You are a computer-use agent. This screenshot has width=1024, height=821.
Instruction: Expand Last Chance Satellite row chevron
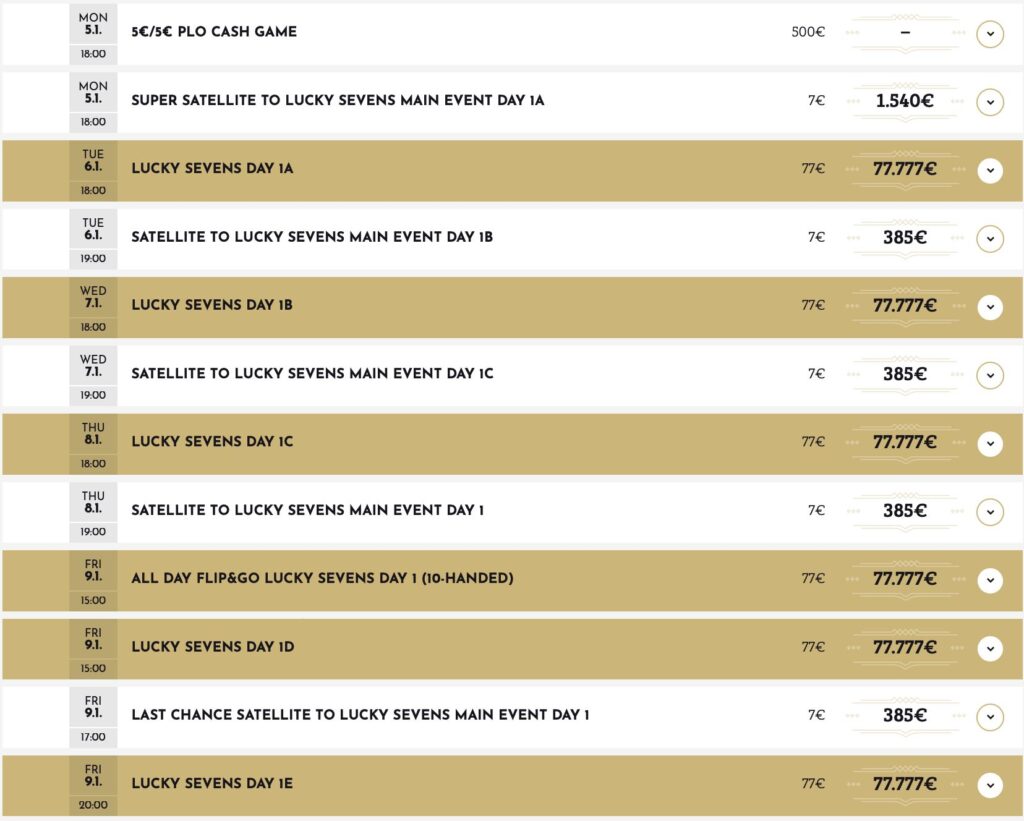989,717
